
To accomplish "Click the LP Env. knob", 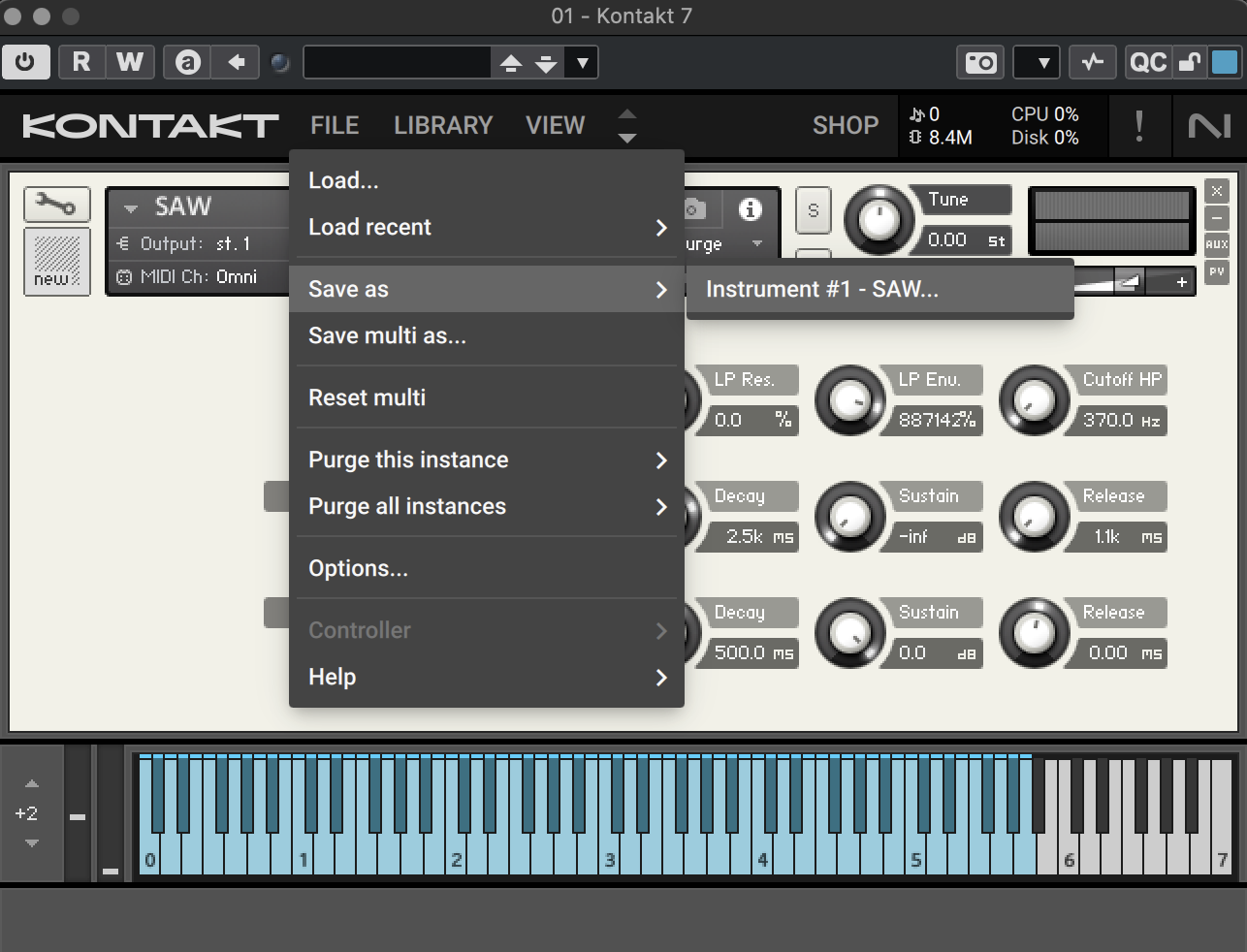I will [x=850, y=401].
